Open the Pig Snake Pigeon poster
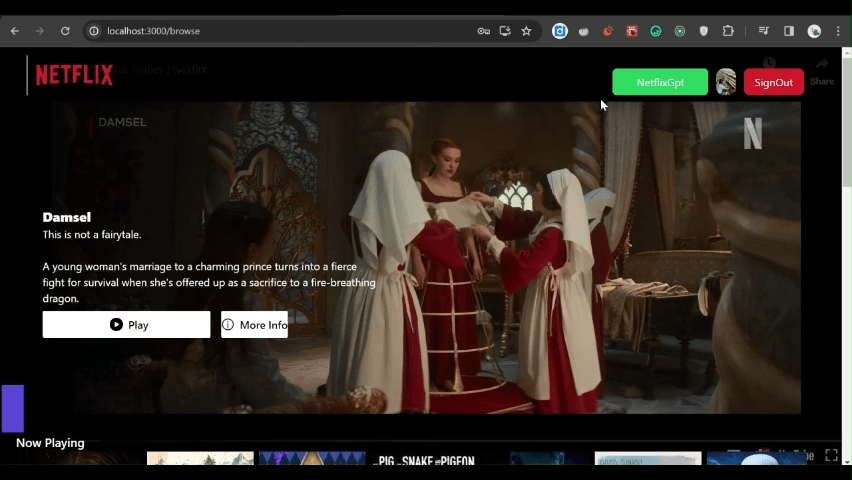The image size is (852, 480). pyautogui.click(x=424, y=458)
